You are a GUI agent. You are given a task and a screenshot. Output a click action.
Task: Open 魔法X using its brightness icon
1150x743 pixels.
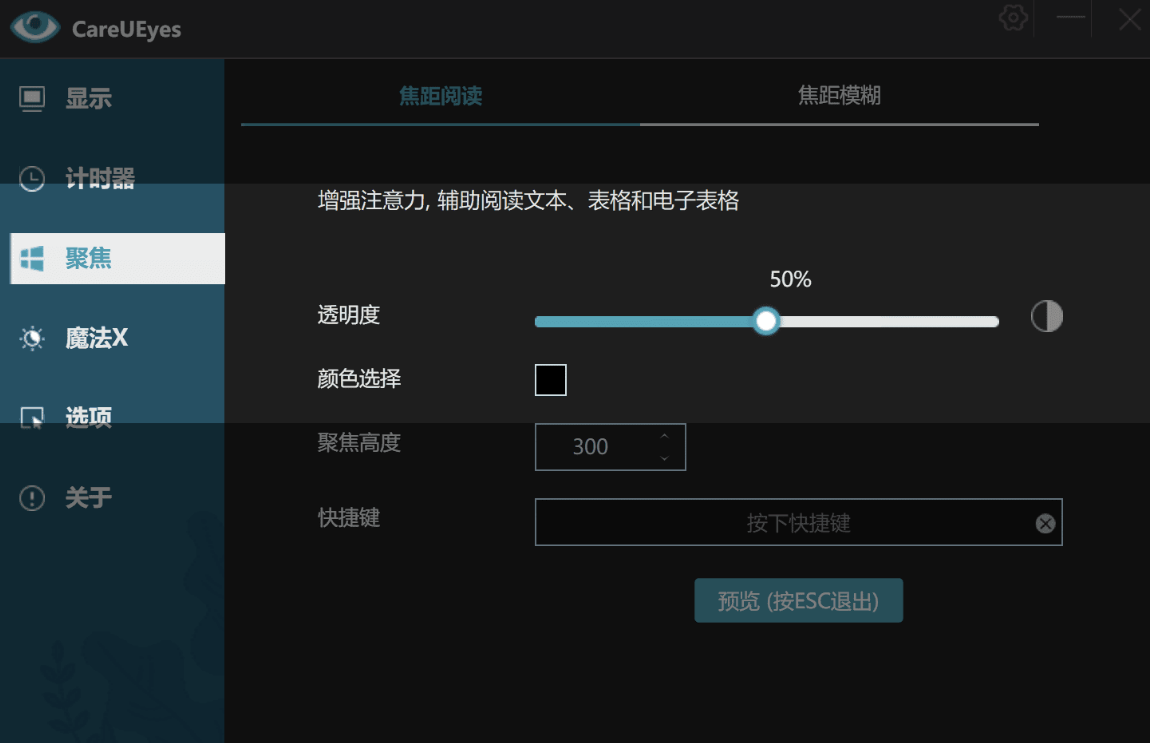(31, 338)
